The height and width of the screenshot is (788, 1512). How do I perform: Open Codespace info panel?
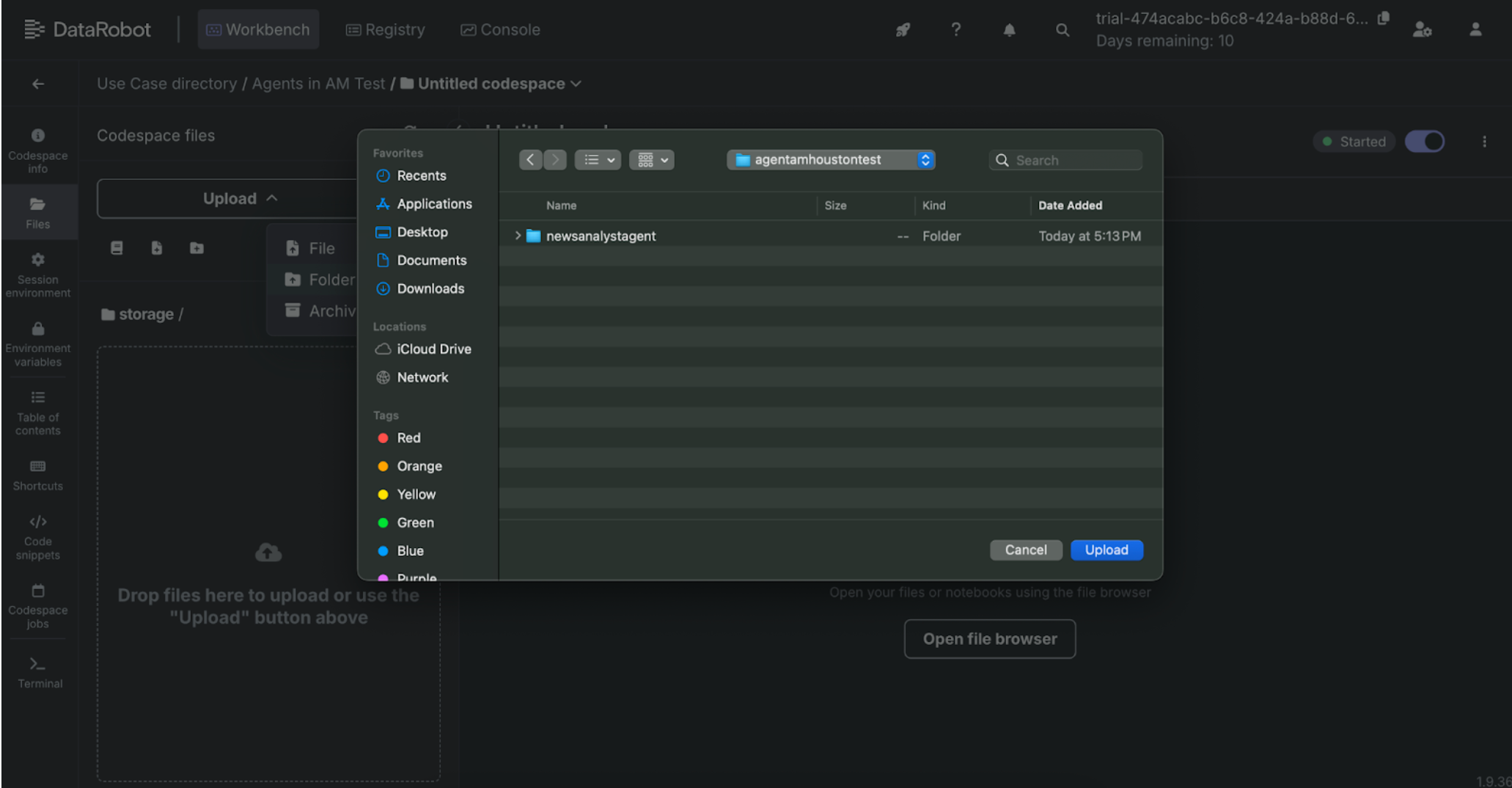pos(38,150)
